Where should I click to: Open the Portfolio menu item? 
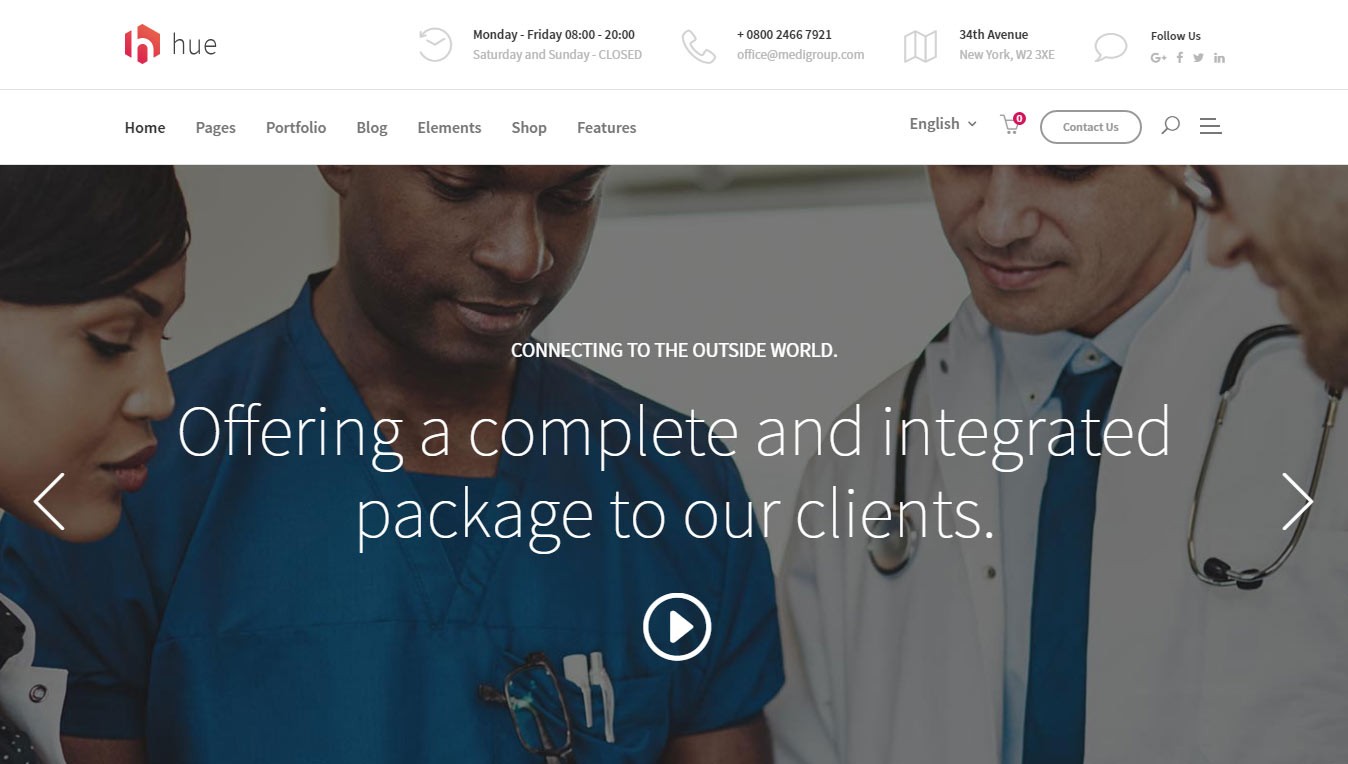(296, 127)
